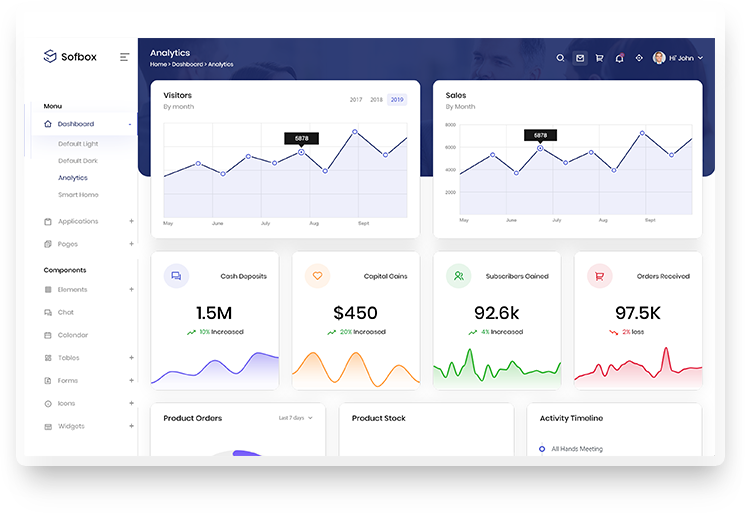Open the mail envelope icon
Screen dimensions: 745x513
click(580, 58)
